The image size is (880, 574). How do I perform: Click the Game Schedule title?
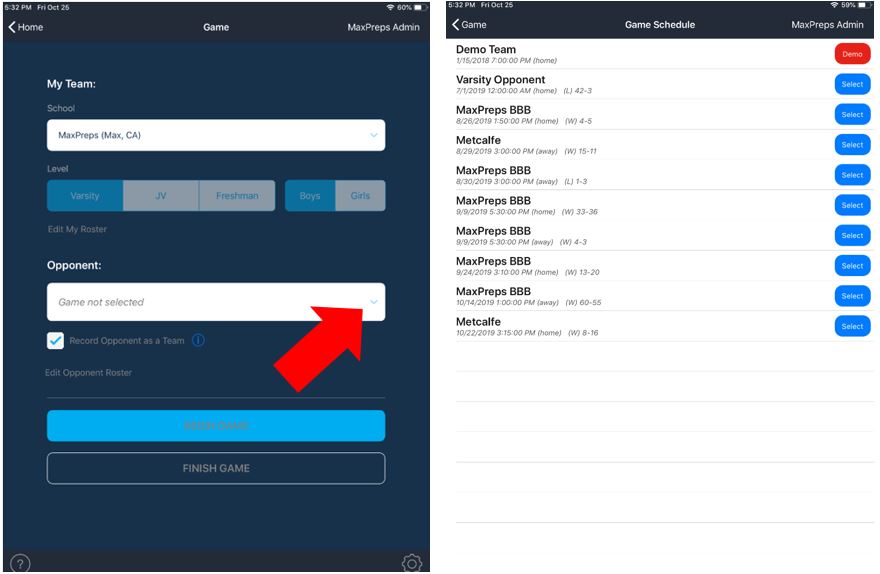coord(660,25)
